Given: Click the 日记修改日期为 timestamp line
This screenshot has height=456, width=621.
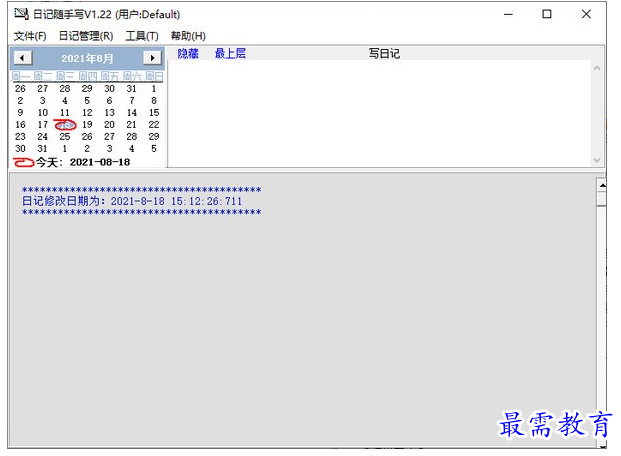Looking at the screenshot, I should click(x=132, y=201).
